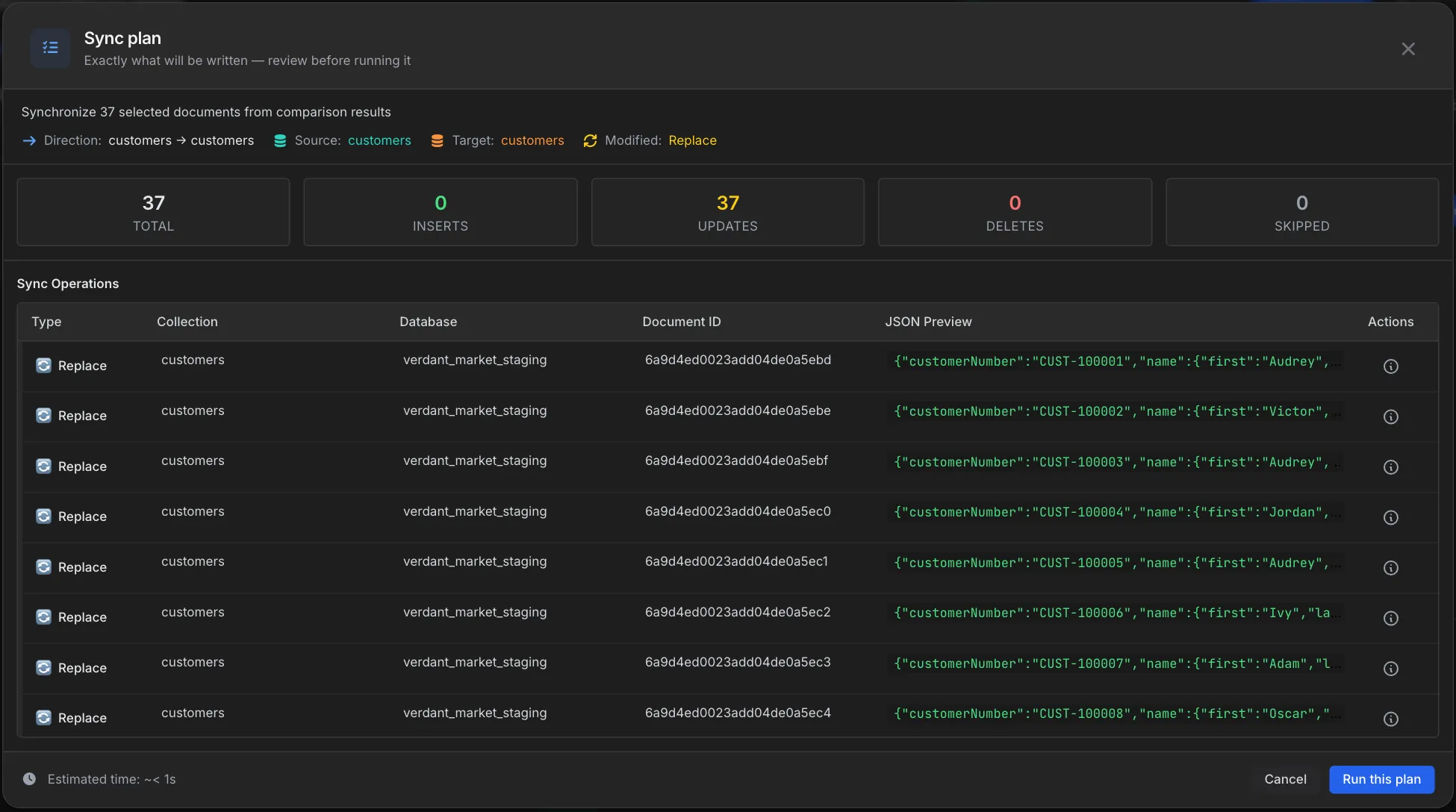This screenshot has width=1456, height=812.
Task: Cancel the sync plan
Action: [x=1285, y=779]
